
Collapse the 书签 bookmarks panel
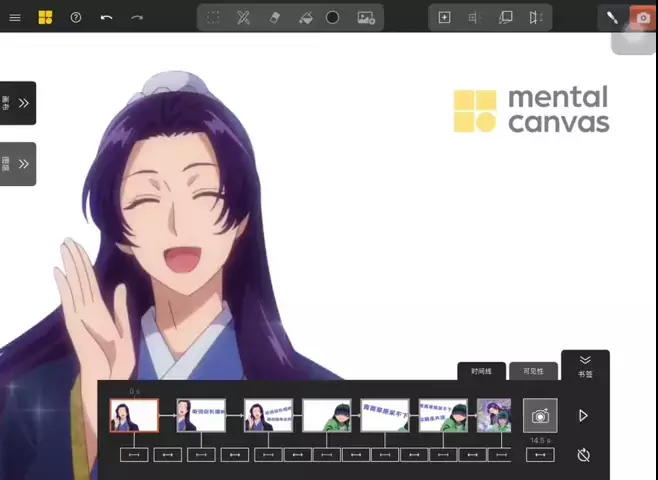[585, 365]
